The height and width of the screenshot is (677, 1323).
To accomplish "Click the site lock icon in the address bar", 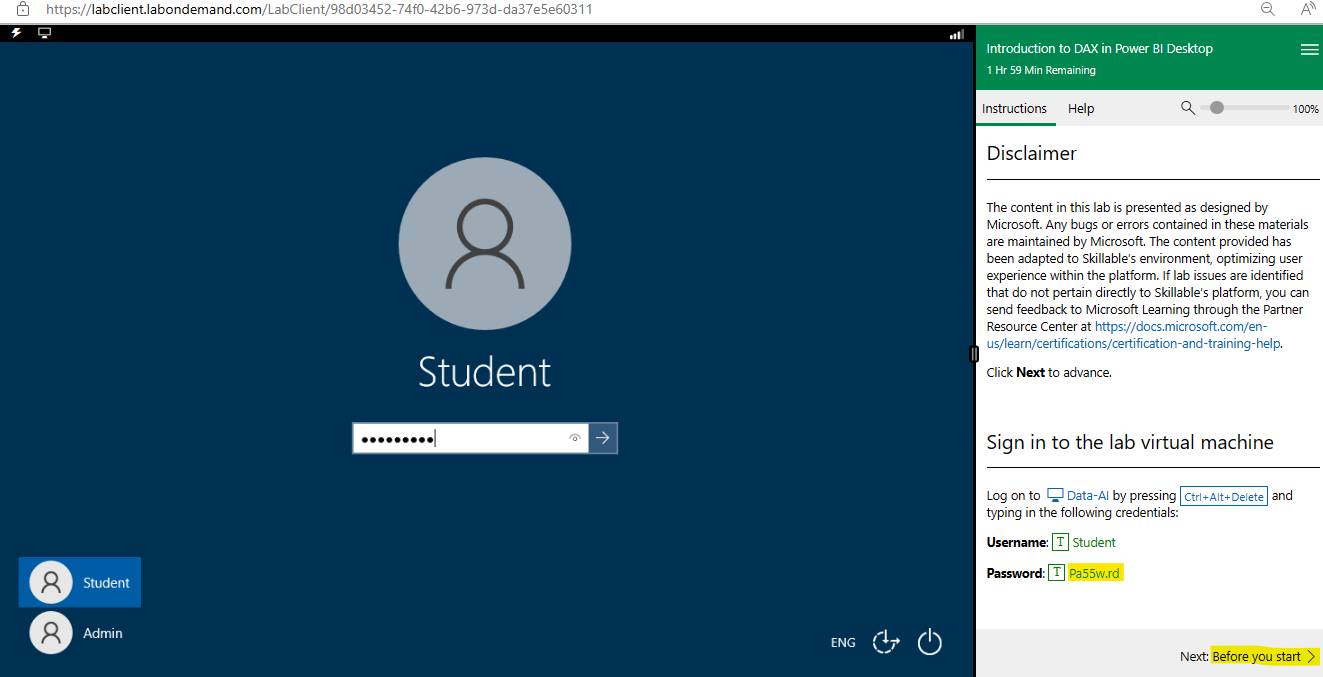I will 23,9.
